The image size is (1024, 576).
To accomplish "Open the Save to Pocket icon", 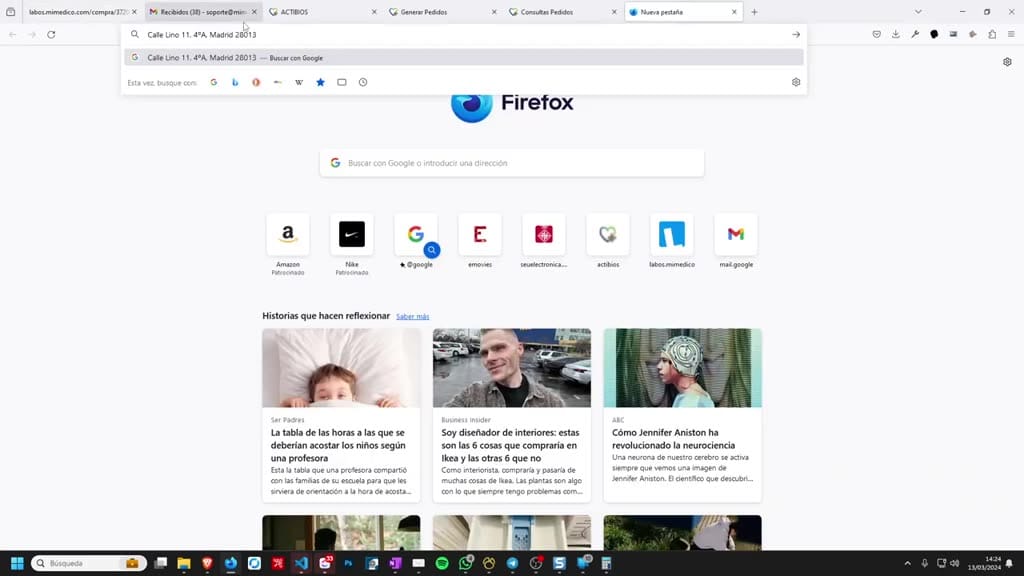I will pos(876,35).
